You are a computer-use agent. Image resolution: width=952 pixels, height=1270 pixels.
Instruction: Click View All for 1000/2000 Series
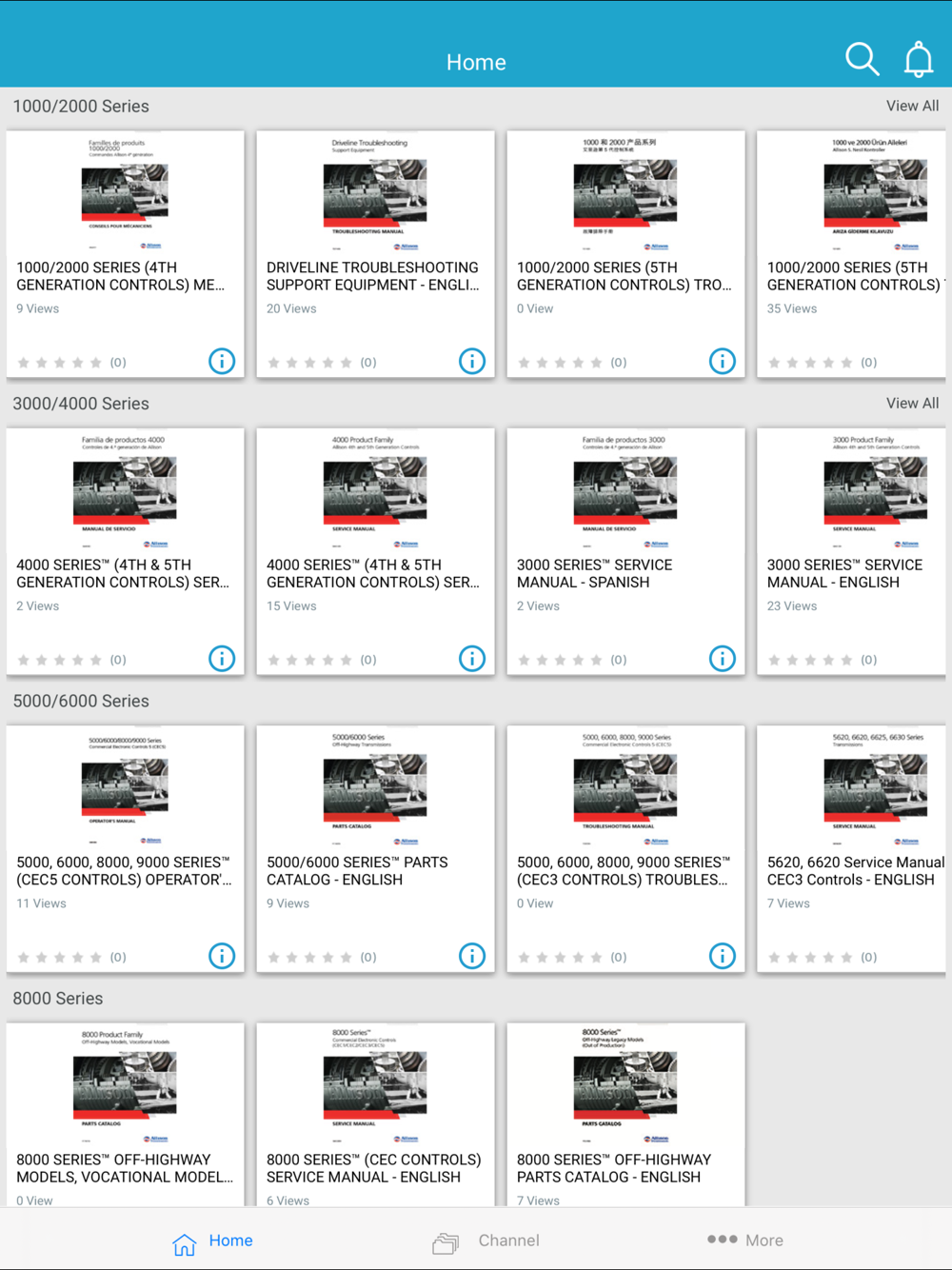(912, 106)
